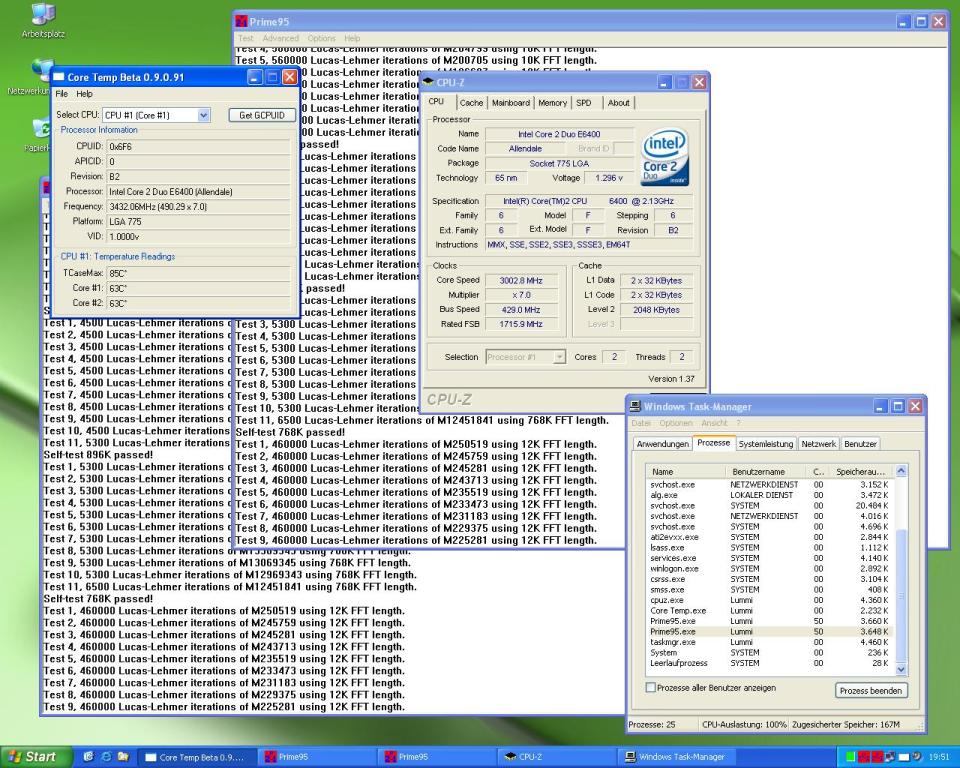Screen dimensions: 960x768
Task: Select the Core Temp.exe process row
Action: click(x=770, y=611)
